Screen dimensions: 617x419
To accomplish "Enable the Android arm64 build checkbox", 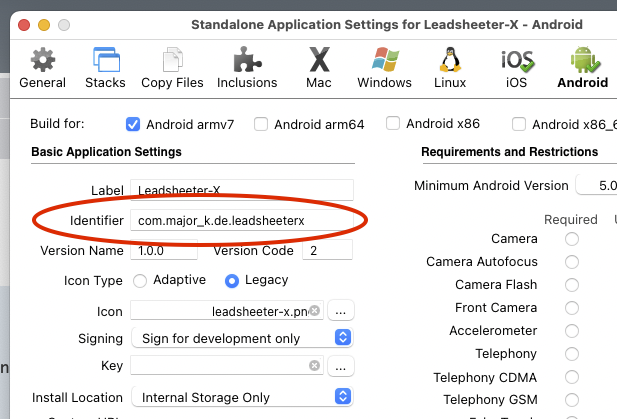I will tap(261, 125).
